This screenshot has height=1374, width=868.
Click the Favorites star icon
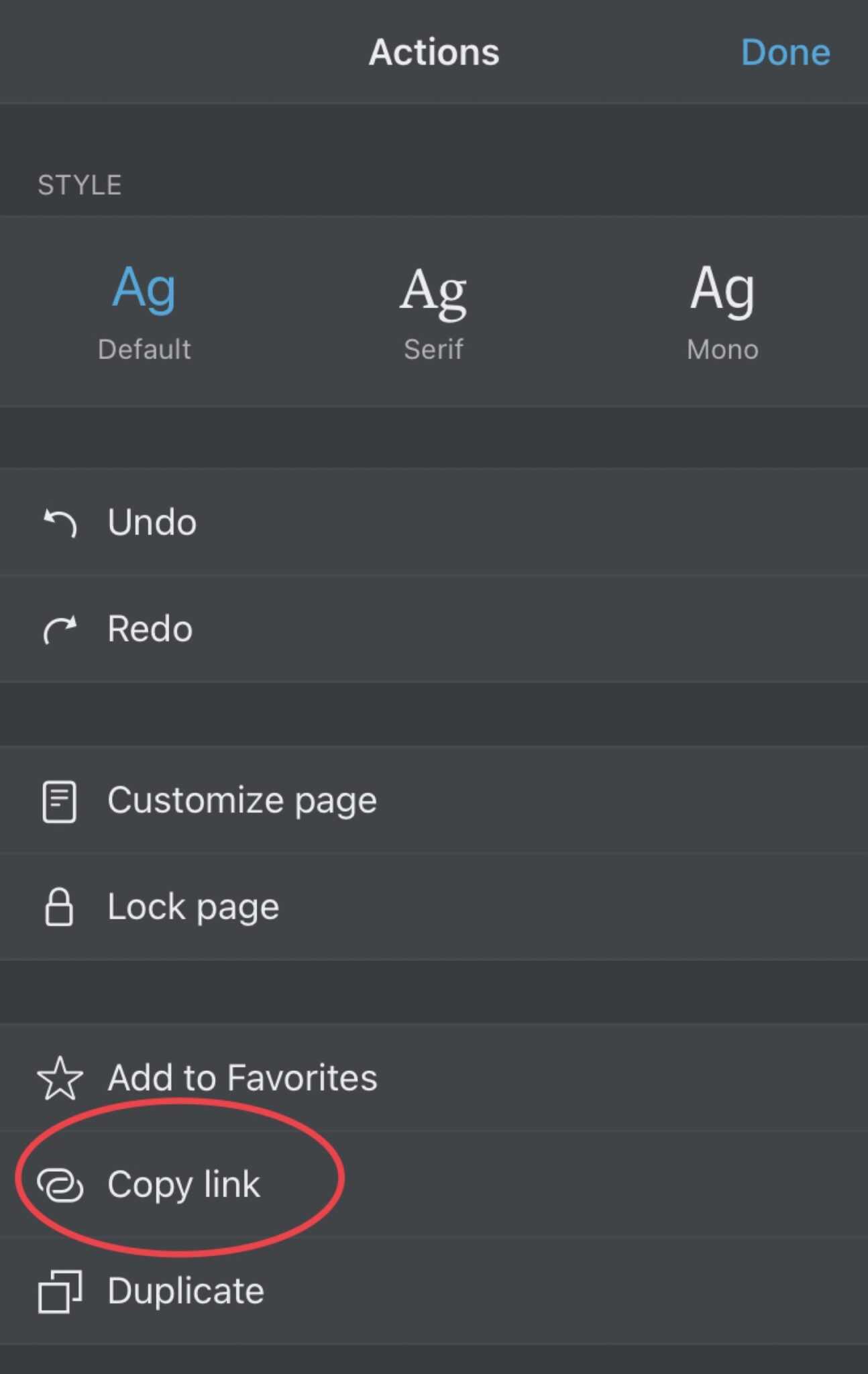60,1078
